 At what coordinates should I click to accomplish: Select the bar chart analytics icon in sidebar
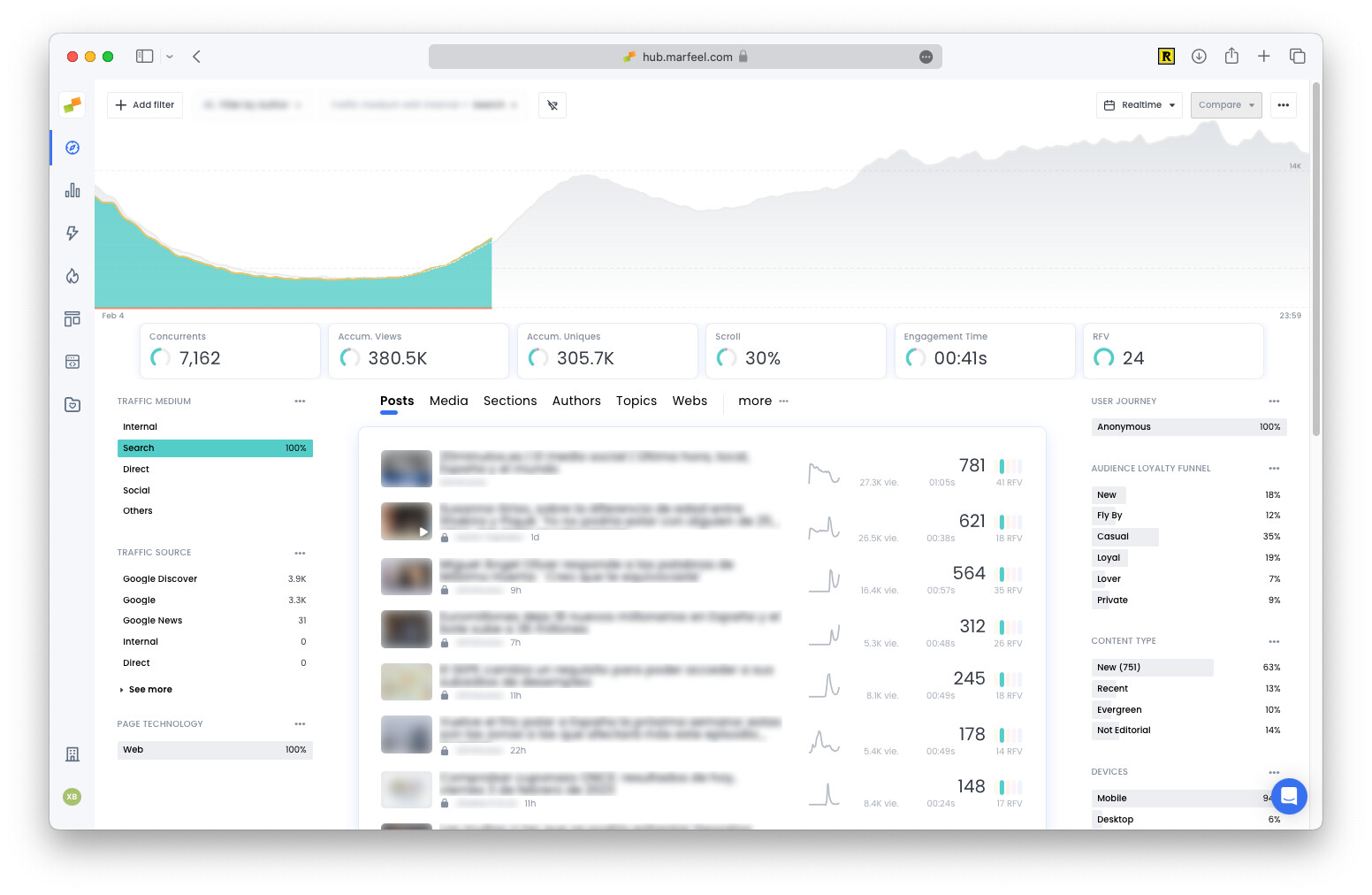tap(72, 190)
